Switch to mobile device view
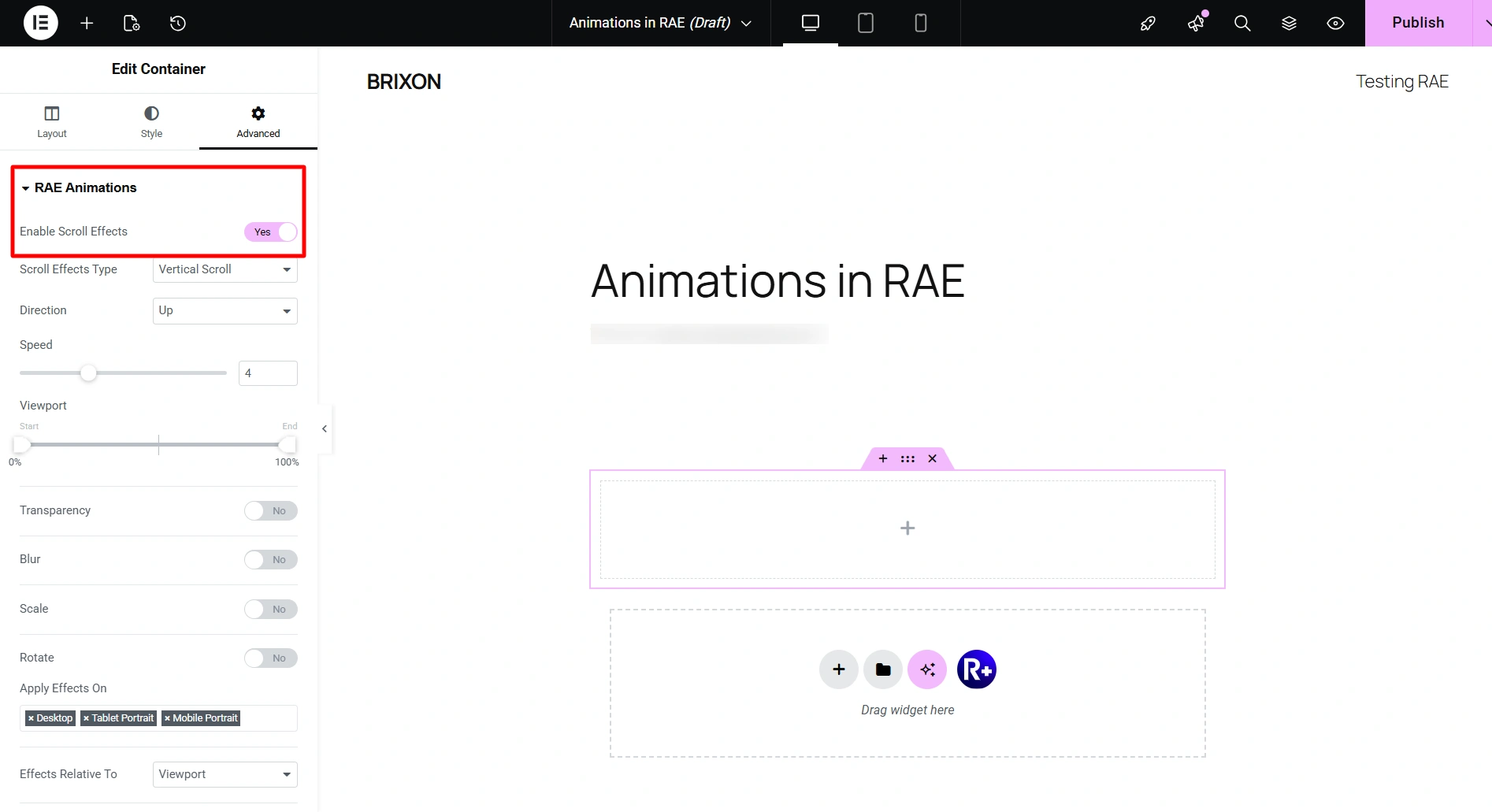This screenshot has width=1492, height=812. point(921,23)
